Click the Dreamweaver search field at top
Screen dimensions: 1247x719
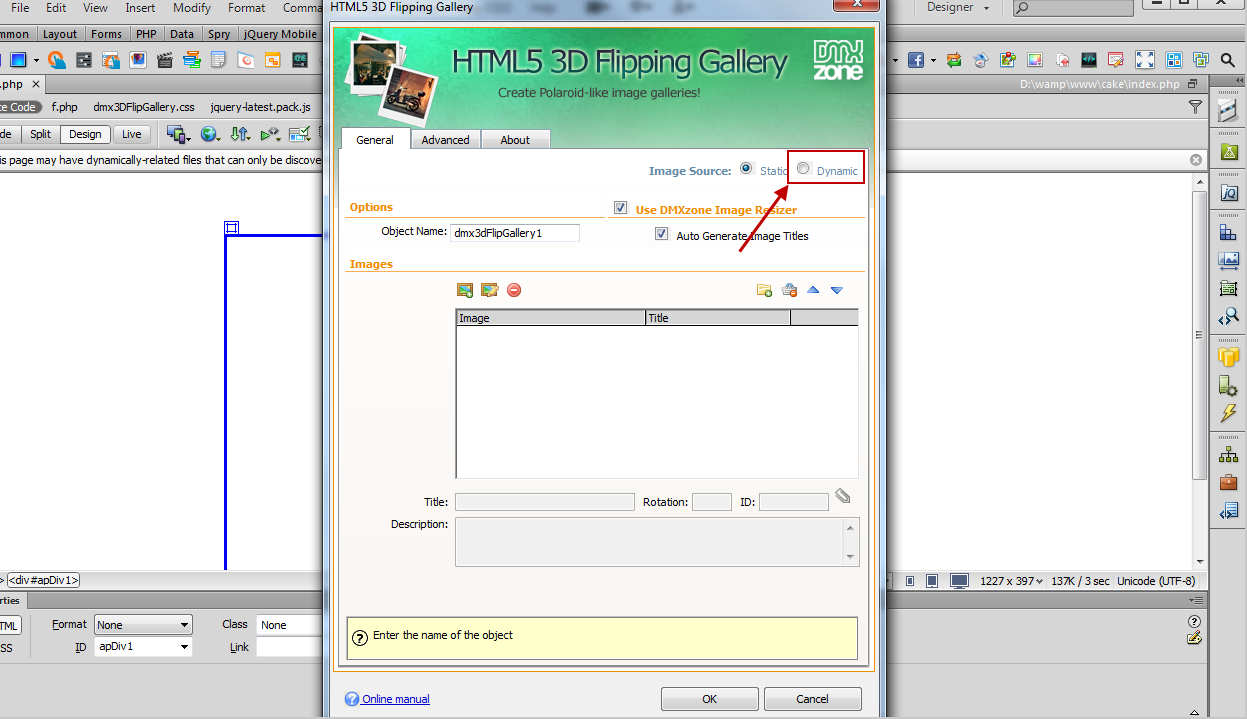click(x=1074, y=8)
